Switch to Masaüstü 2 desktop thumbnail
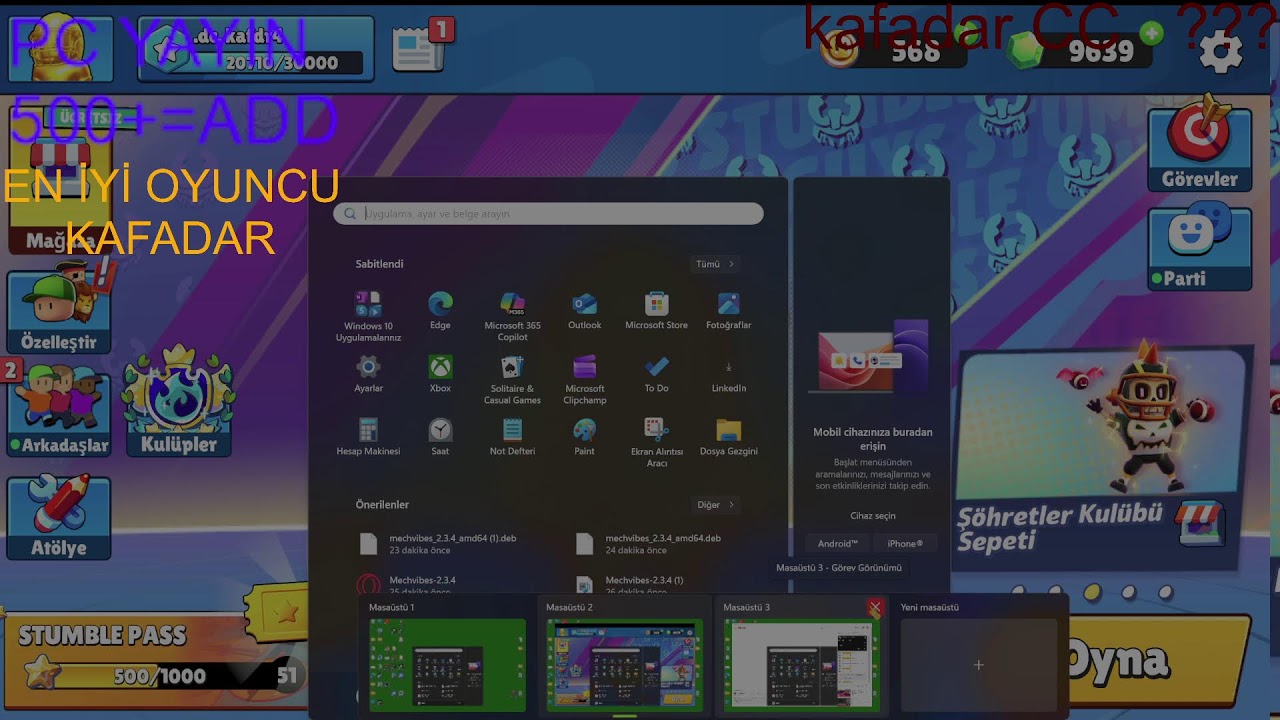The image size is (1280, 720). click(x=624, y=665)
